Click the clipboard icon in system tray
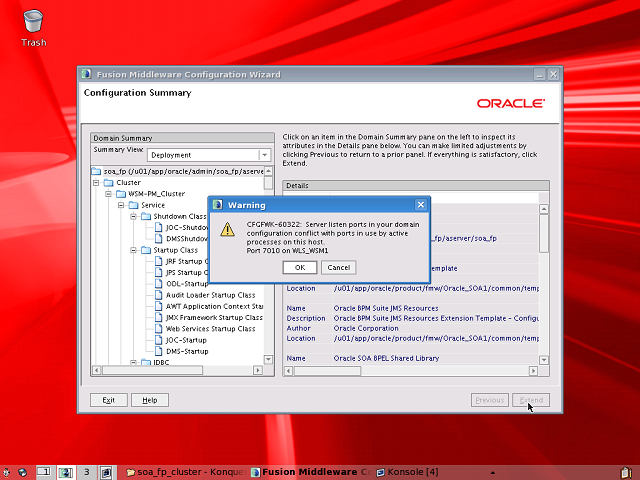Viewport: 640px width, 480px height. (x=626, y=472)
